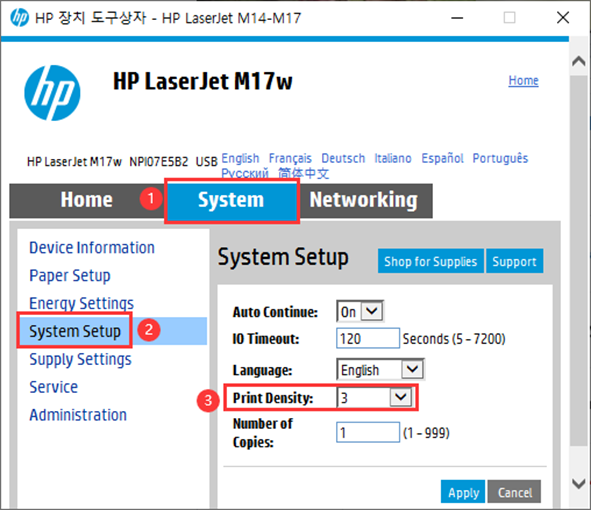The height and width of the screenshot is (510, 591).
Task: Follow the Home link at top right
Action: click(524, 80)
